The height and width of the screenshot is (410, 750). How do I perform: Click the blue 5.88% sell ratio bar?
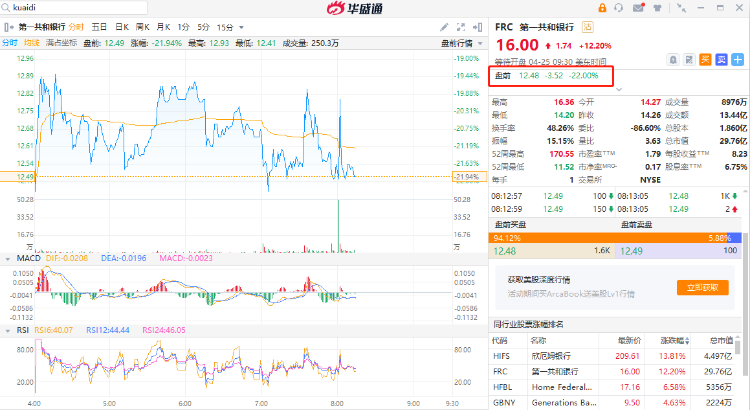(732, 238)
